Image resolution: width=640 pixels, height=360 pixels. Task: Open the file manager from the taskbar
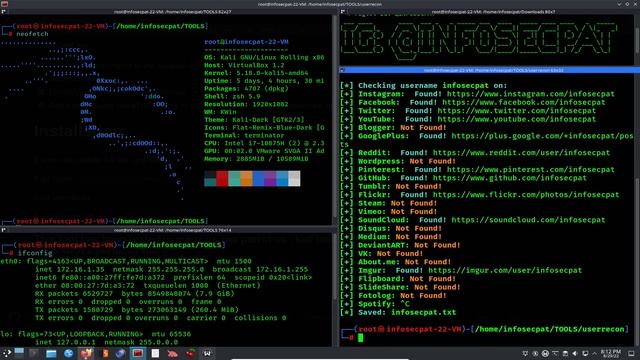(x=51, y=353)
